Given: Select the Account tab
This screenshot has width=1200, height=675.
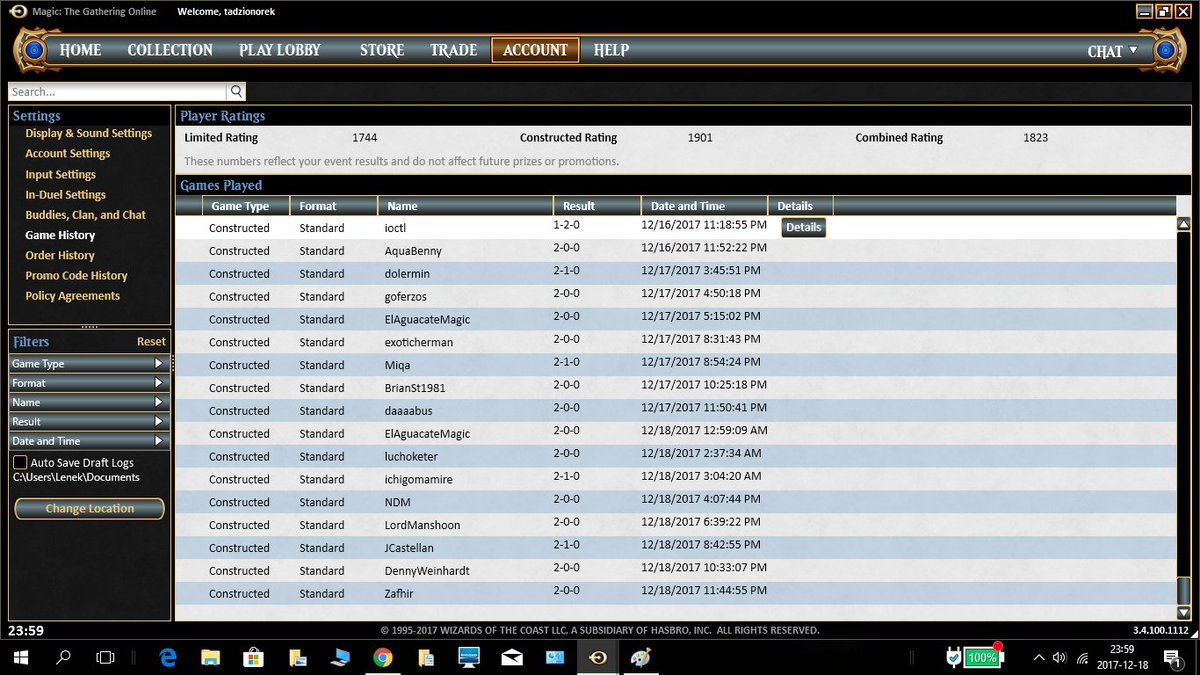Looking at the screenshot, I should pos(535,50).
